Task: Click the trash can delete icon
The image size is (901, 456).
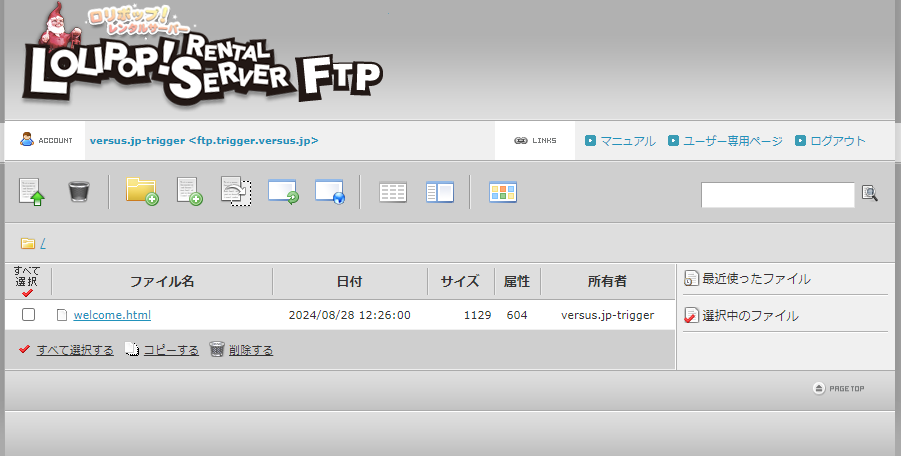Action: (x=79, y=191)
